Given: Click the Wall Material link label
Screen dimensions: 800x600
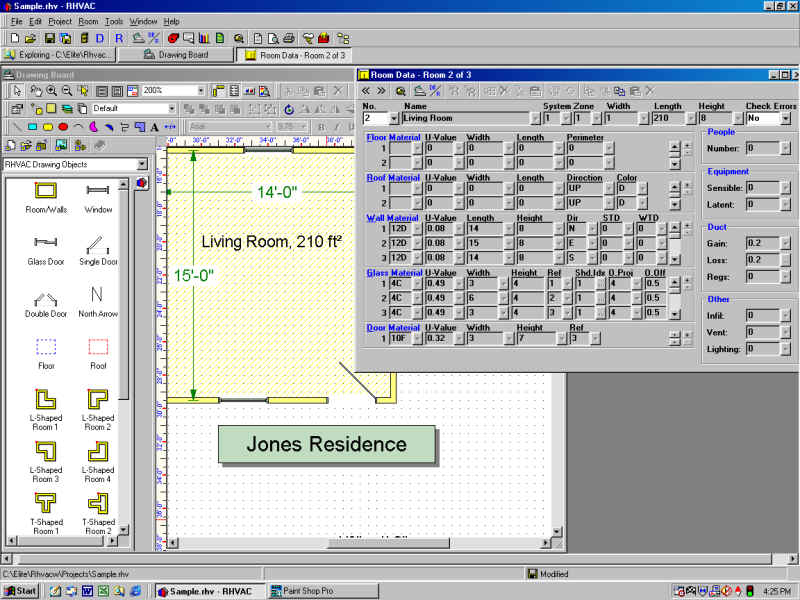Looking at the screenshot, I should click(393, 218).
